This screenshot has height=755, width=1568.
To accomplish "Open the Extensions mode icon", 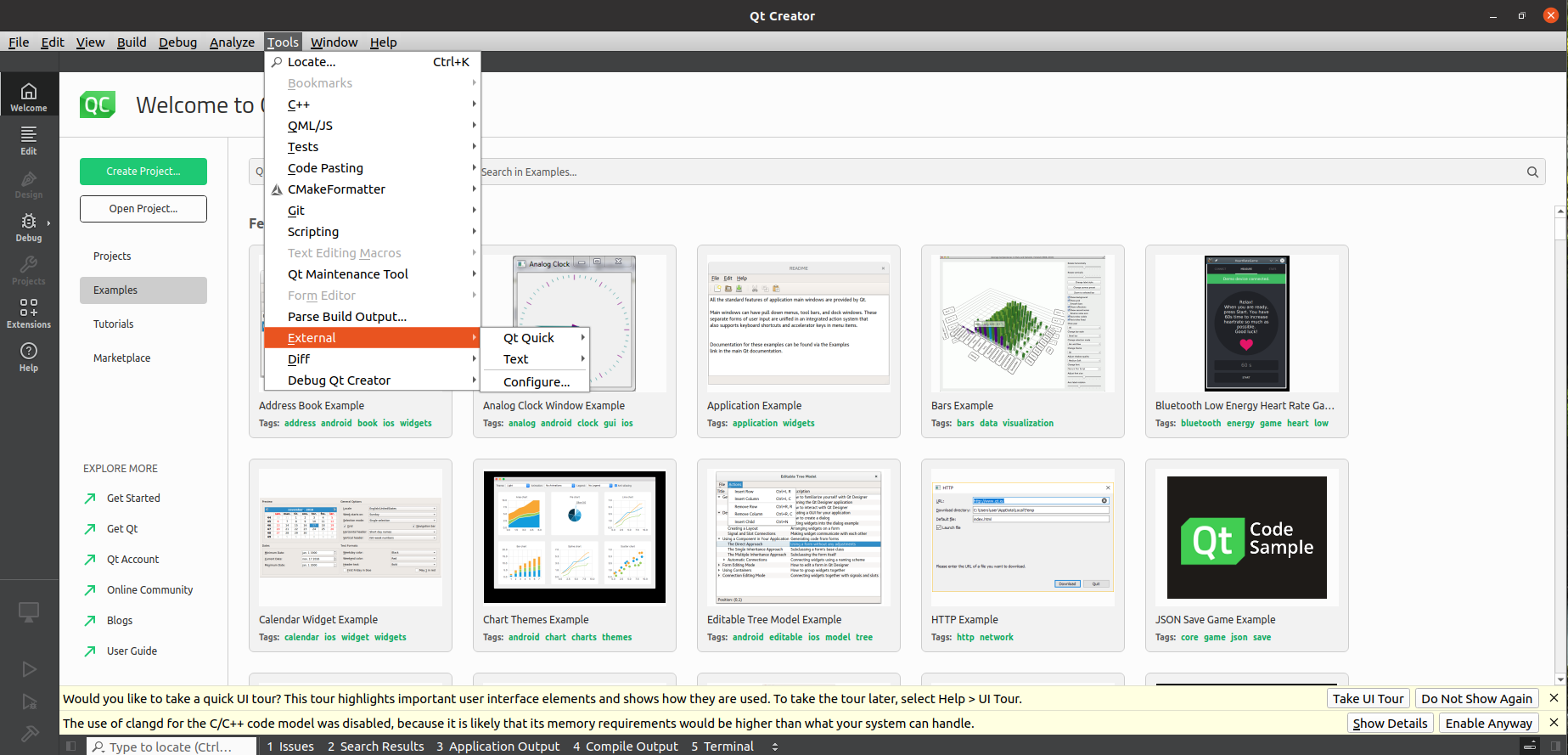I will pos(29,313).
